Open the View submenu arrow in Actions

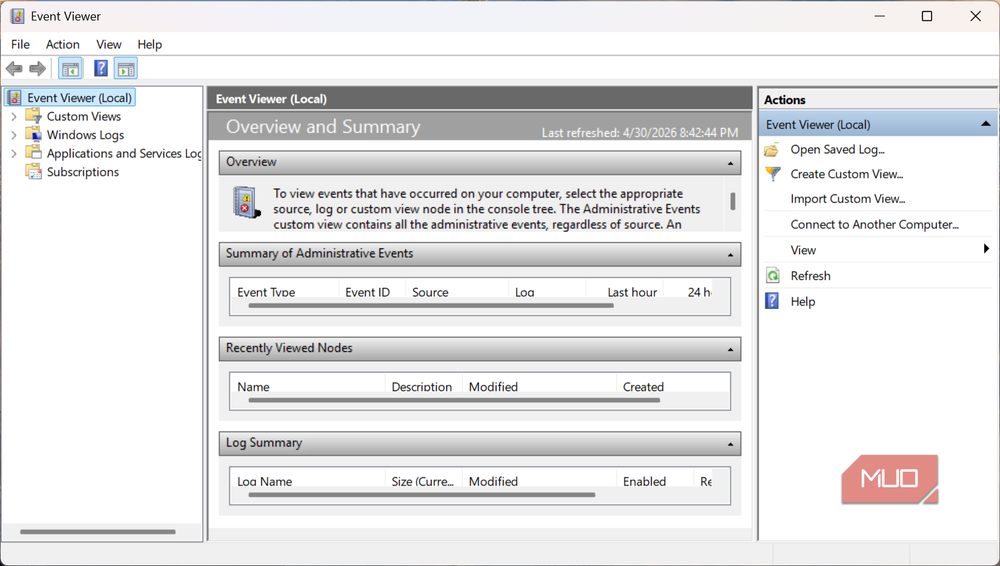(x=986, y=249)
